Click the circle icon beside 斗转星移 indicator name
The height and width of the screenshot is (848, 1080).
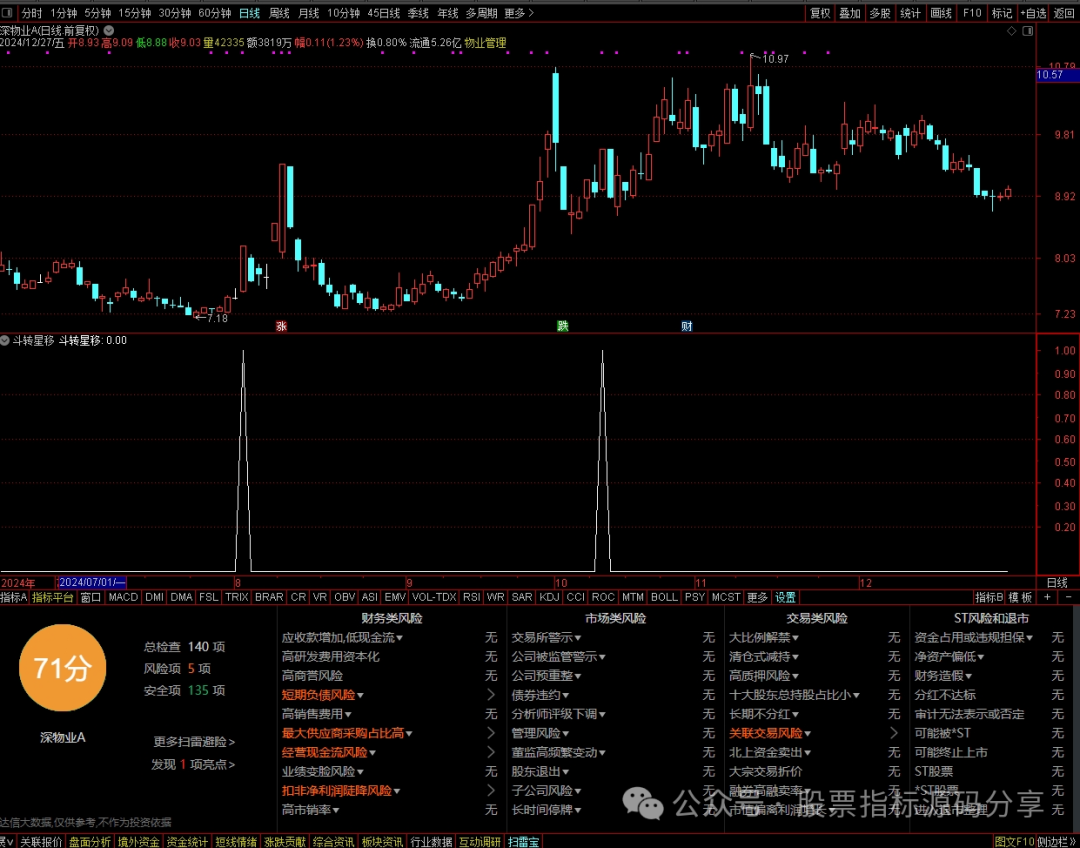(x=5, y=340)
